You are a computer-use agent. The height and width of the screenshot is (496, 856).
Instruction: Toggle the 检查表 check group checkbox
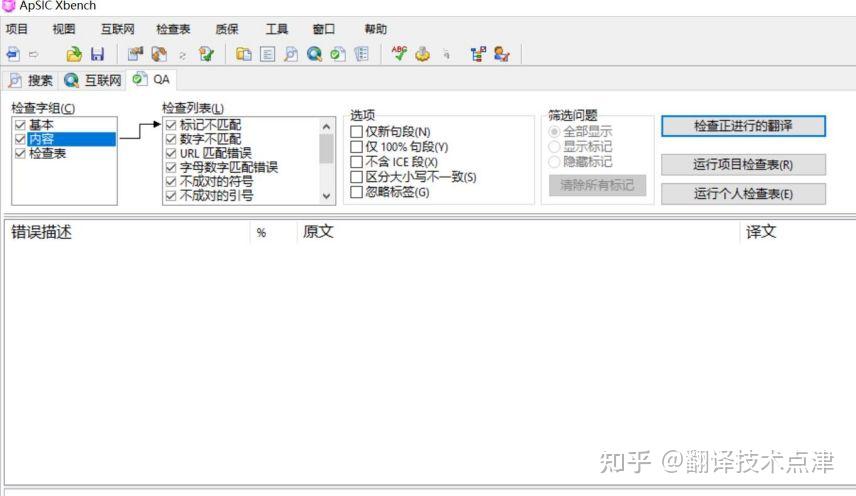point(20,153)
